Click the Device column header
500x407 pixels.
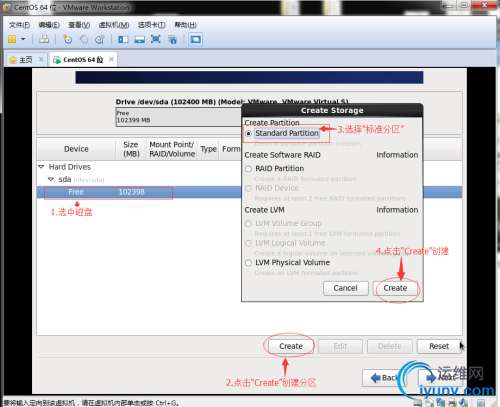[x=76, y=149]
